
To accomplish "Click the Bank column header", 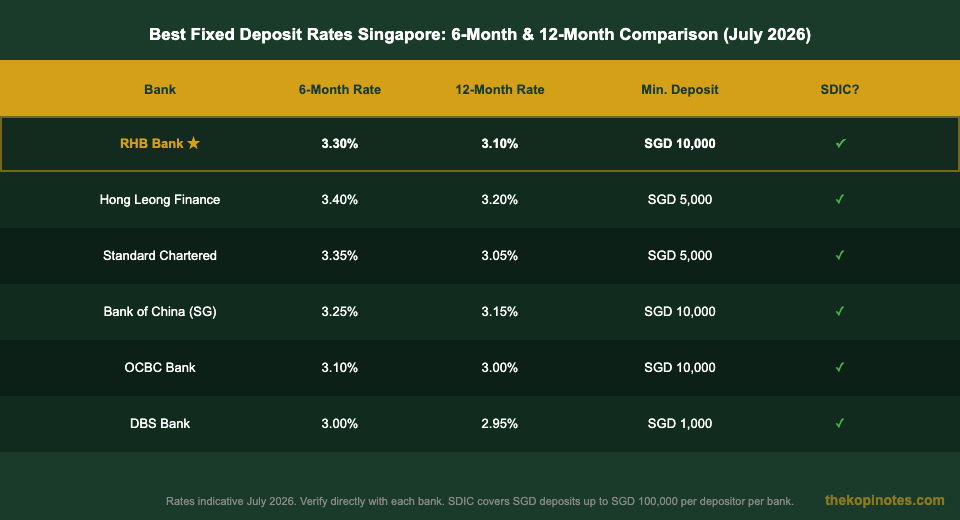I will coord(160,89).
